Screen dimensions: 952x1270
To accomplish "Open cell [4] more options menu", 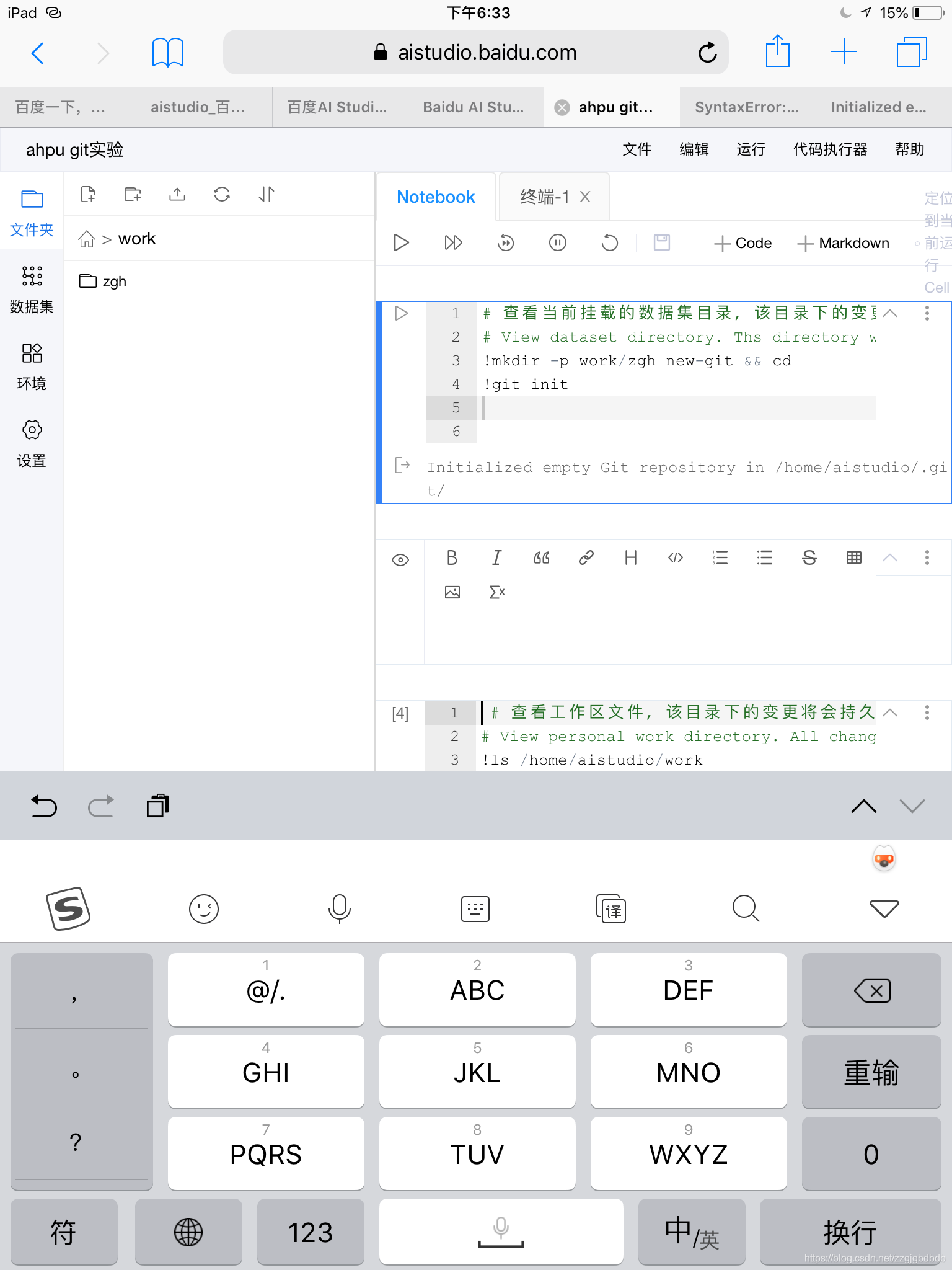I will (927, 713).
